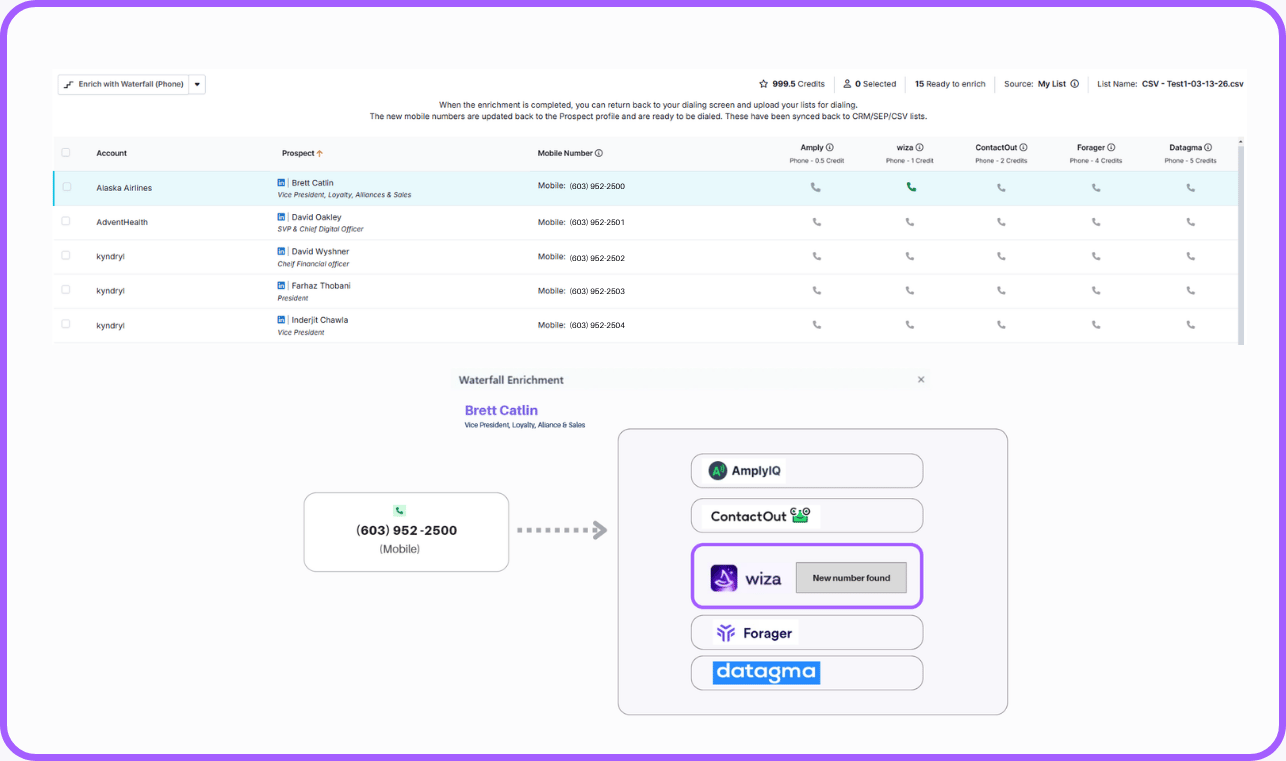Click the star icon next to 999.5 Credits
The image size is (1286, 761).
pyautogui.click(x=764, y=84)
